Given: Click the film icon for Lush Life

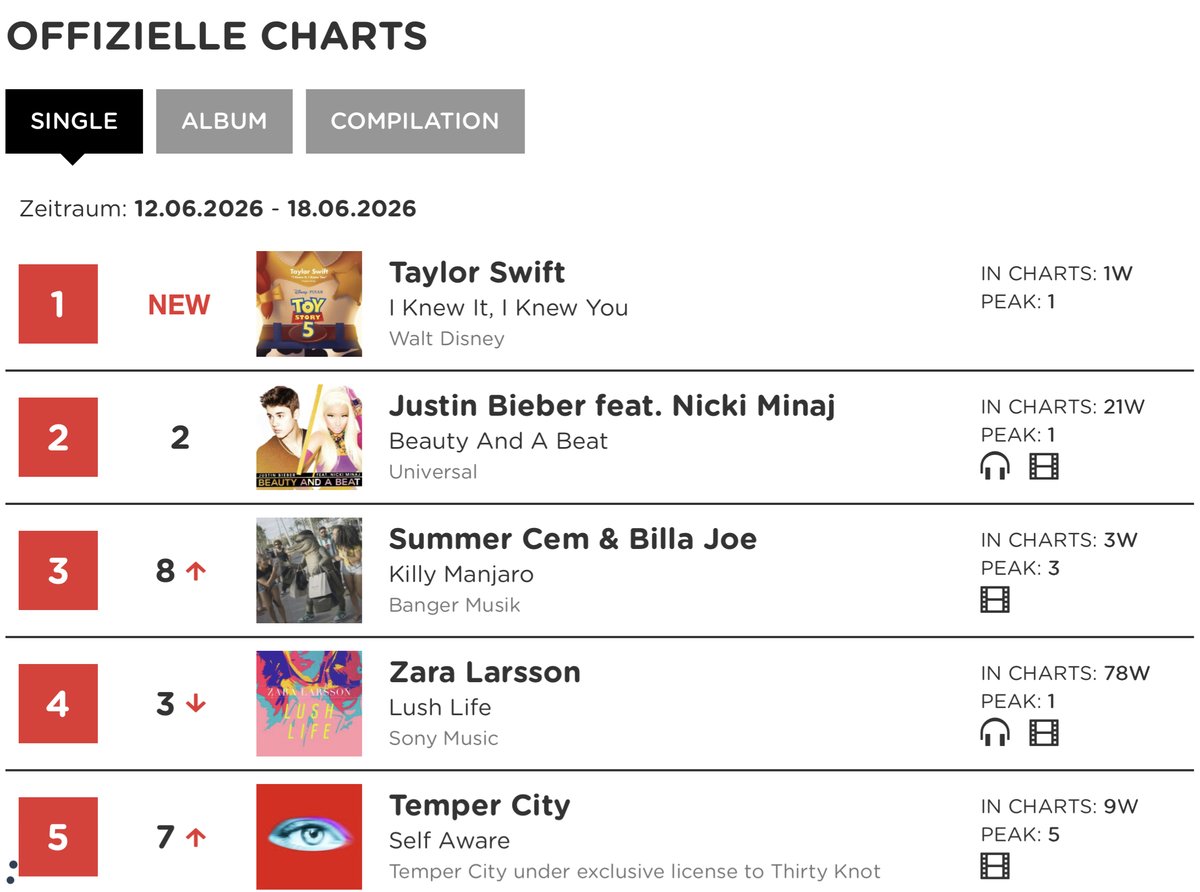Looking at the screenshot, I should click(1043, 733).
